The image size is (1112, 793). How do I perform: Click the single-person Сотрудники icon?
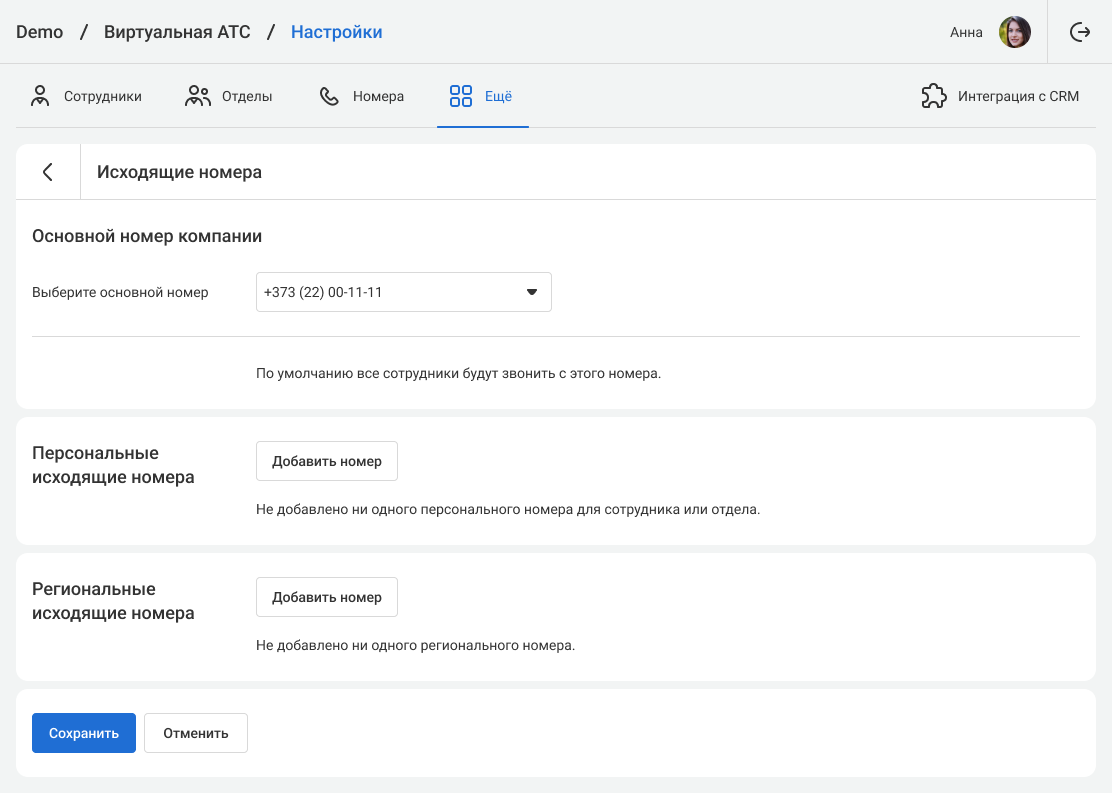[40, 96]
